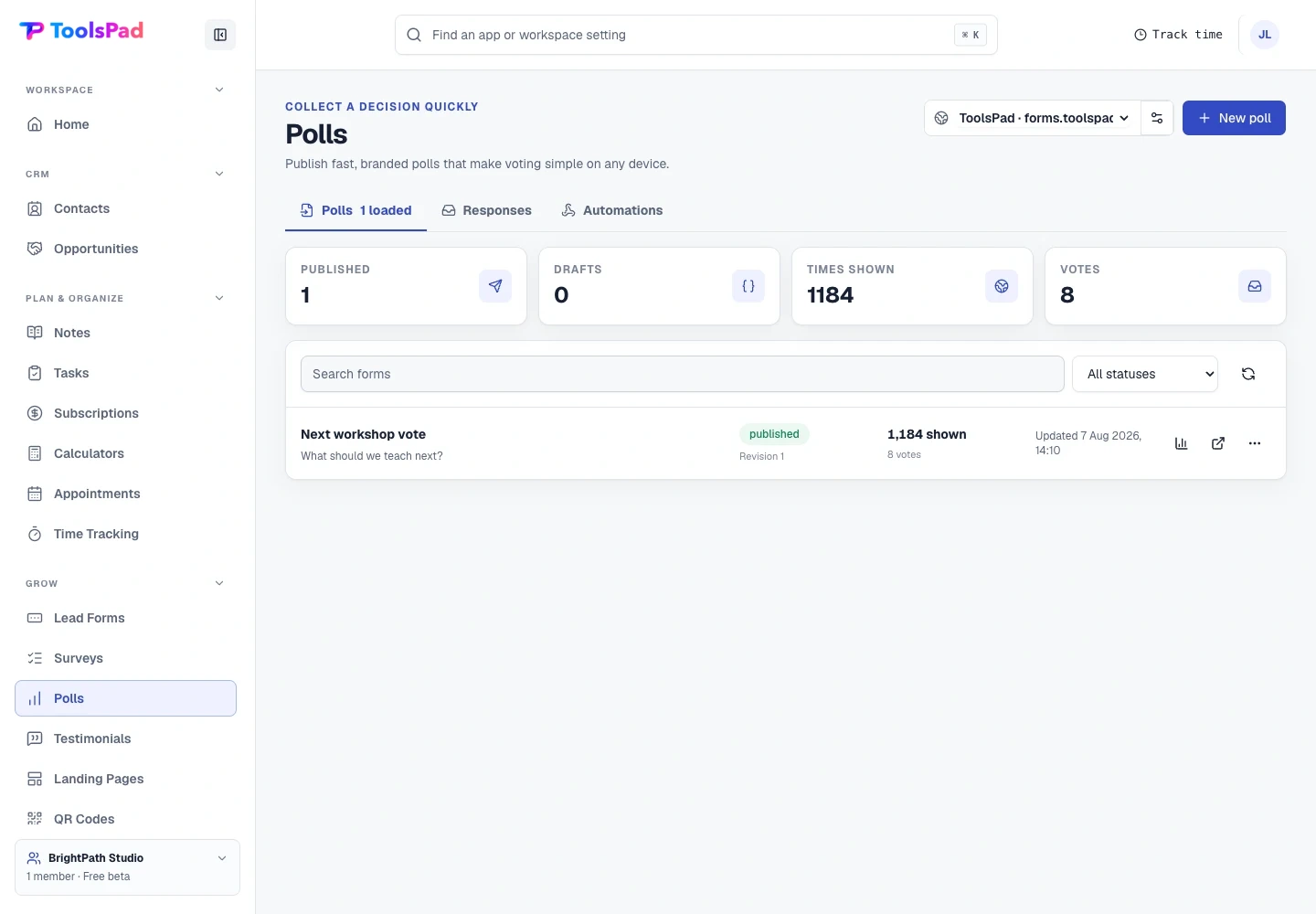Open the All statuses filter dropdown
Screen dimensions: 1316x914
[x=1145, y=374]
